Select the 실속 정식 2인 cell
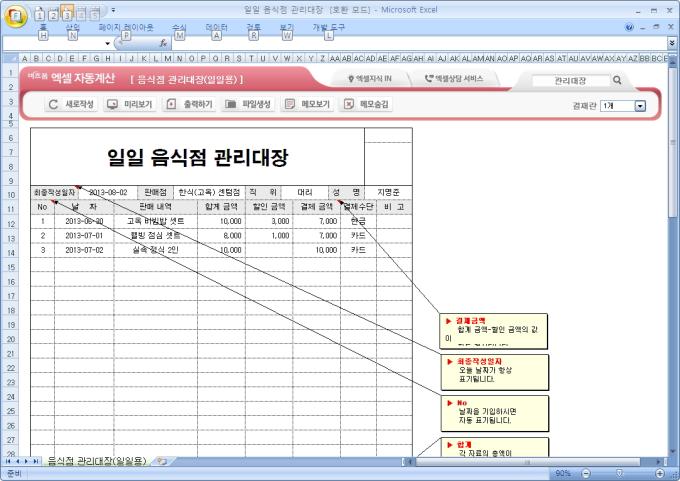This screenshot has width=680, height=481. (156, 250)
